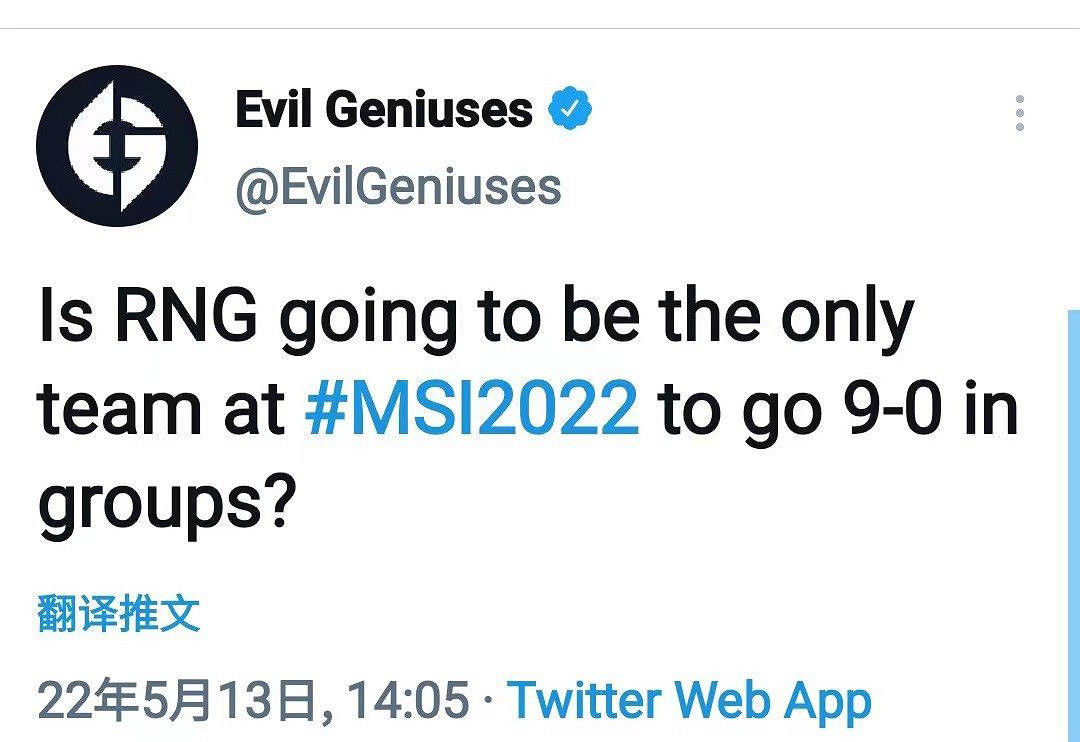Open the #MSI2022 hashtag
The height and width of the screenshot is (742, 1080).
472,409
